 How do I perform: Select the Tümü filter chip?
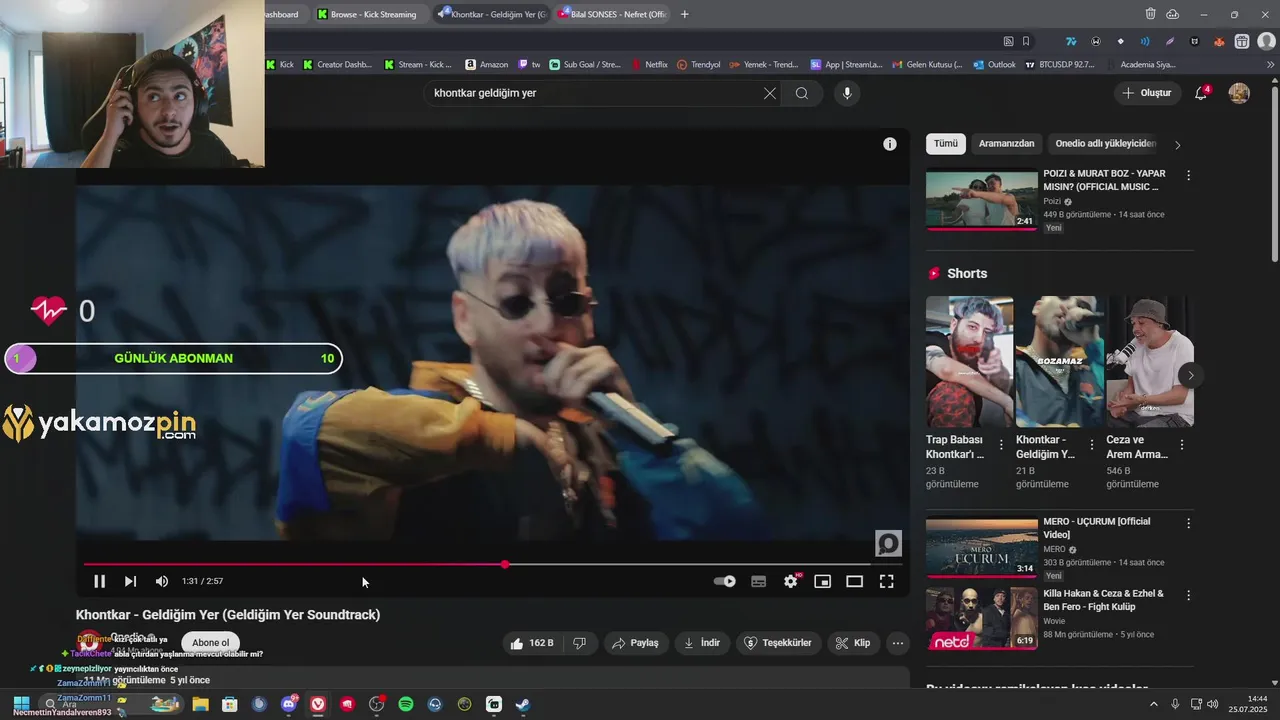point(946,144)
